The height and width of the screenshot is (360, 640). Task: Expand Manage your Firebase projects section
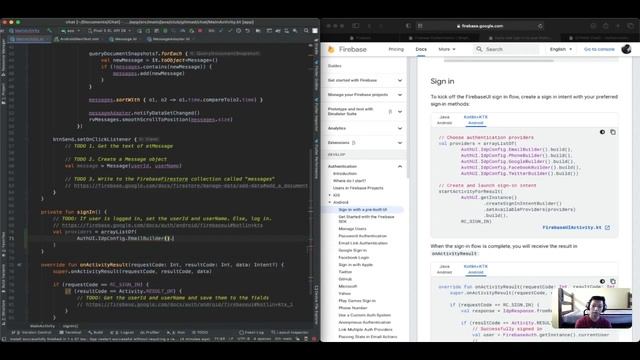(x=365, y=95)
